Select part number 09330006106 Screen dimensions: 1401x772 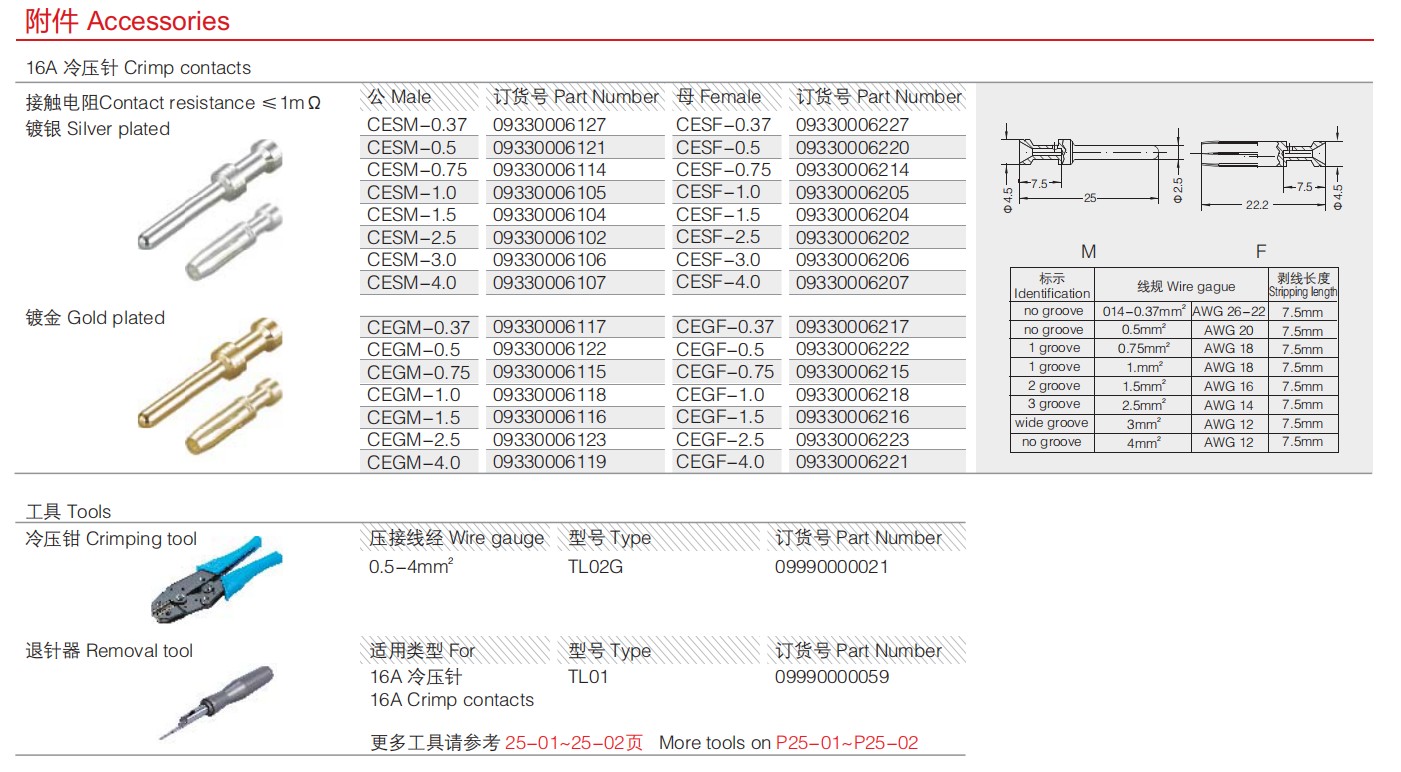(549, 260)
